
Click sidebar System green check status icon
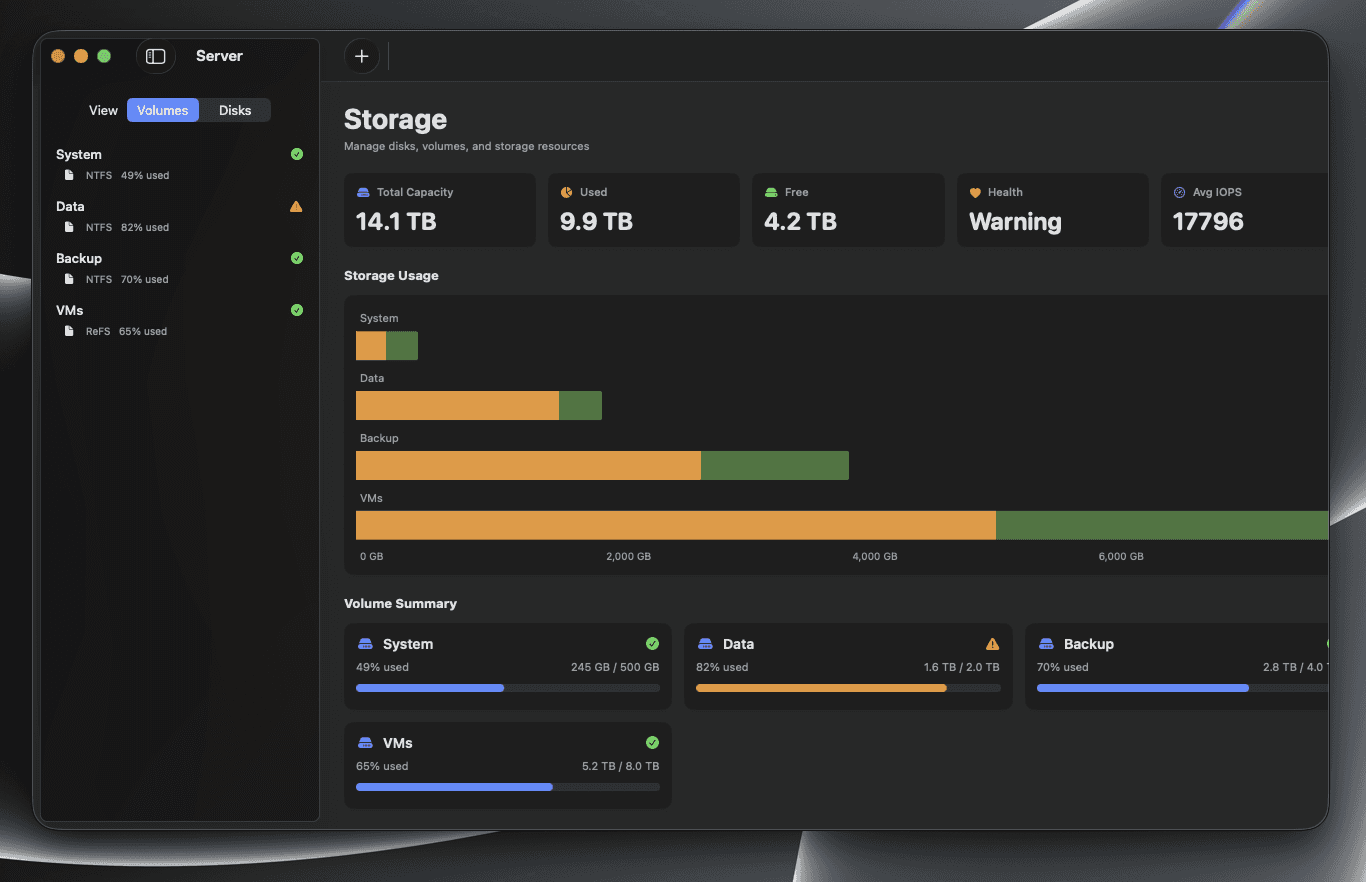(x=296, y=154)
